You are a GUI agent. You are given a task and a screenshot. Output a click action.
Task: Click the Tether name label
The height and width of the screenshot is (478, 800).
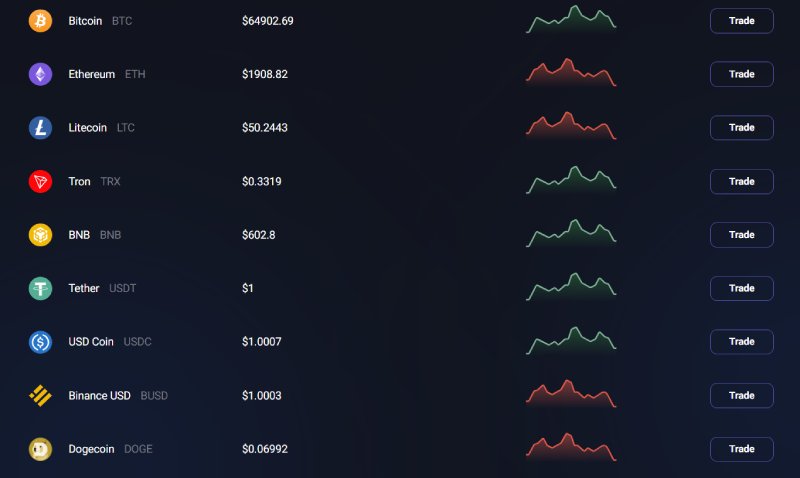[x=84, y=288]
